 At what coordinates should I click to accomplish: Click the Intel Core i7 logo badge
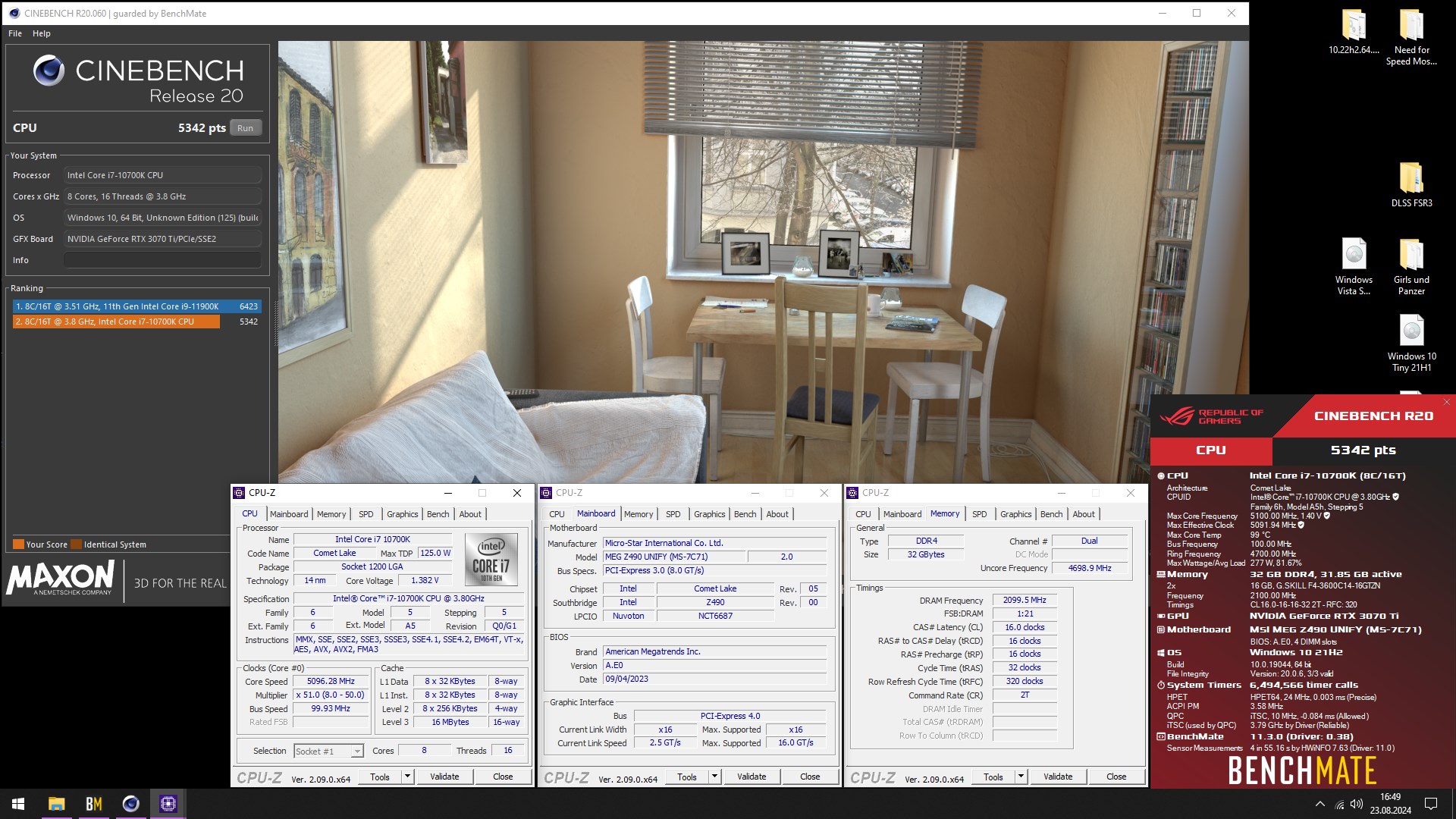(x=491, y=559)
